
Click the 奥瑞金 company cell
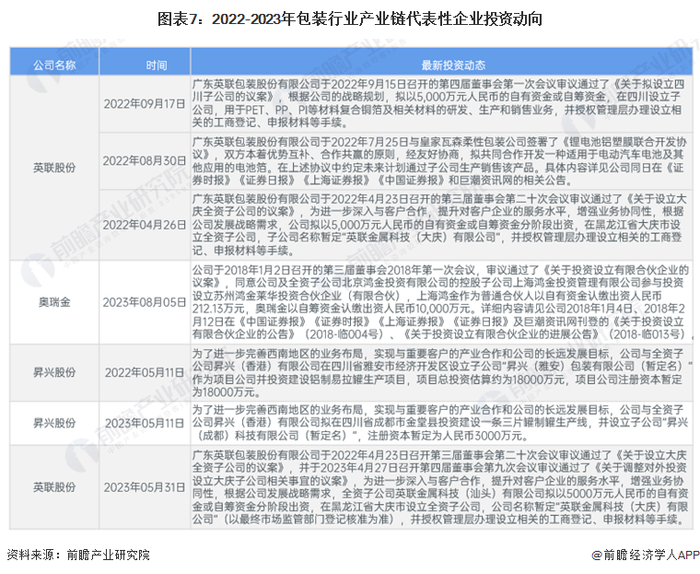click(x=54, y=302)
